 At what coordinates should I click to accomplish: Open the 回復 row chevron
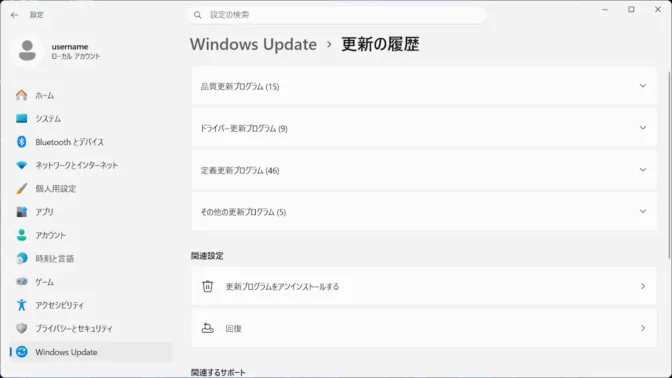[x=643, y=328]
